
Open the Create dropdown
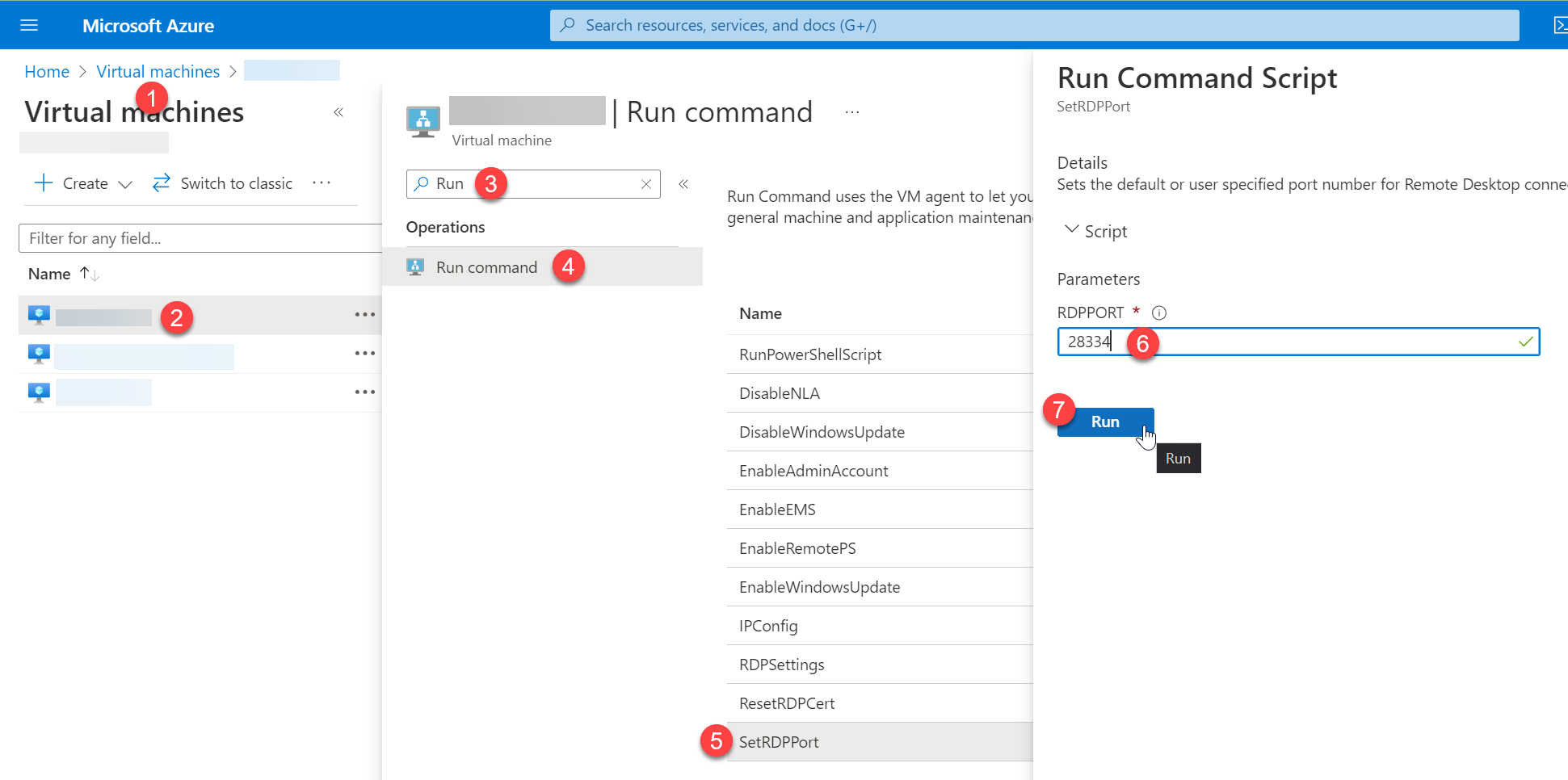(83, 183)
